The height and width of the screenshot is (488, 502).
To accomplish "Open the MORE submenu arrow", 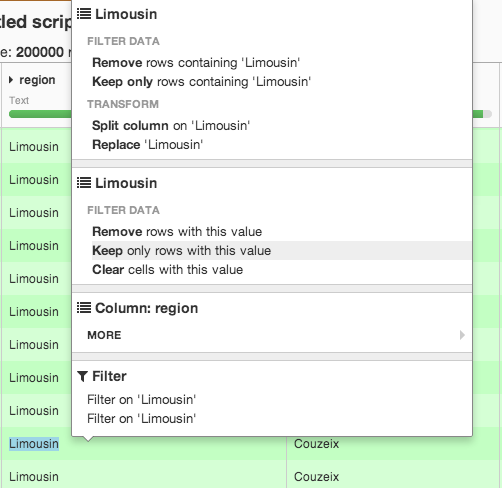I will [462, 335].
